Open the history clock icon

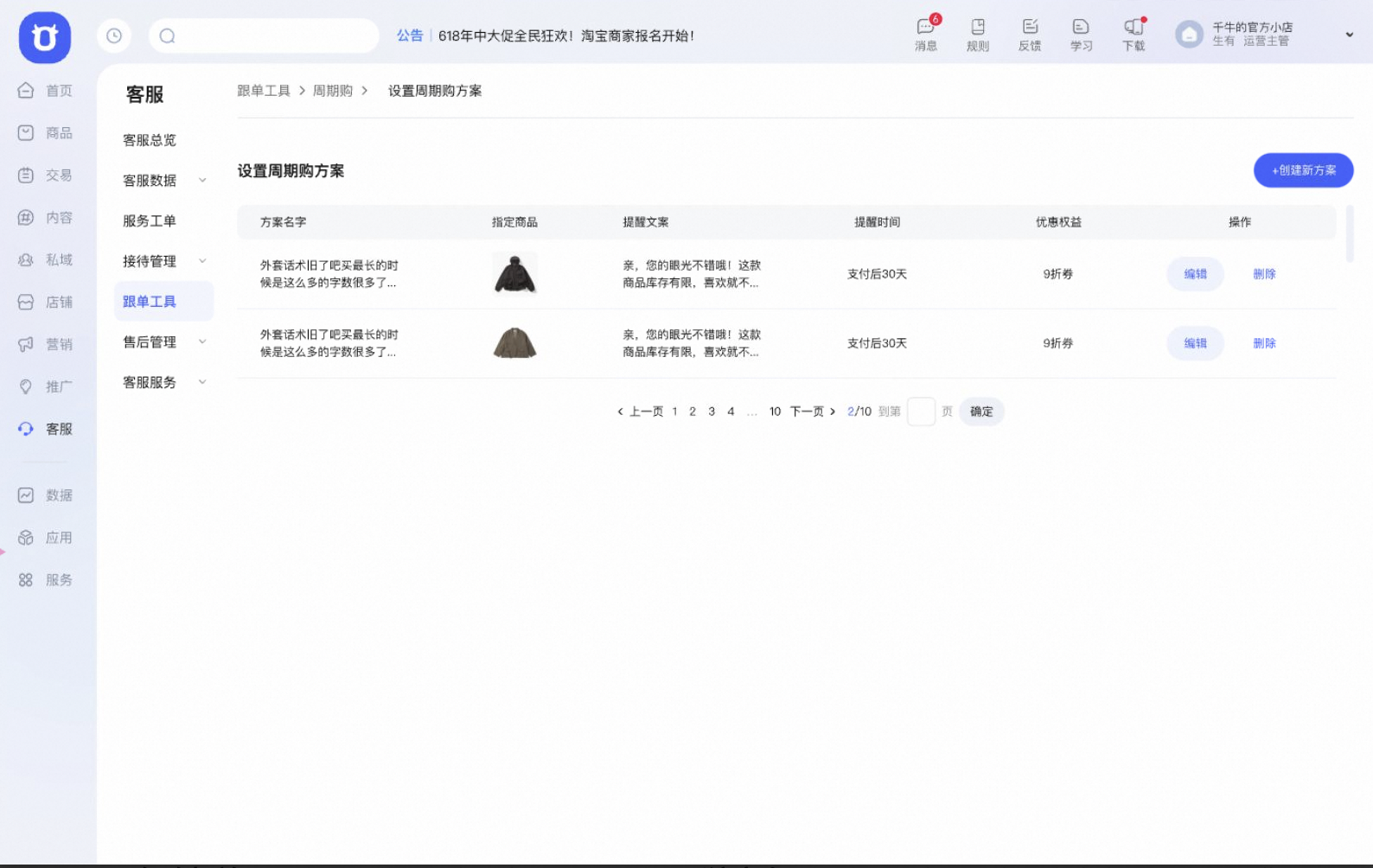coord(114,35)
